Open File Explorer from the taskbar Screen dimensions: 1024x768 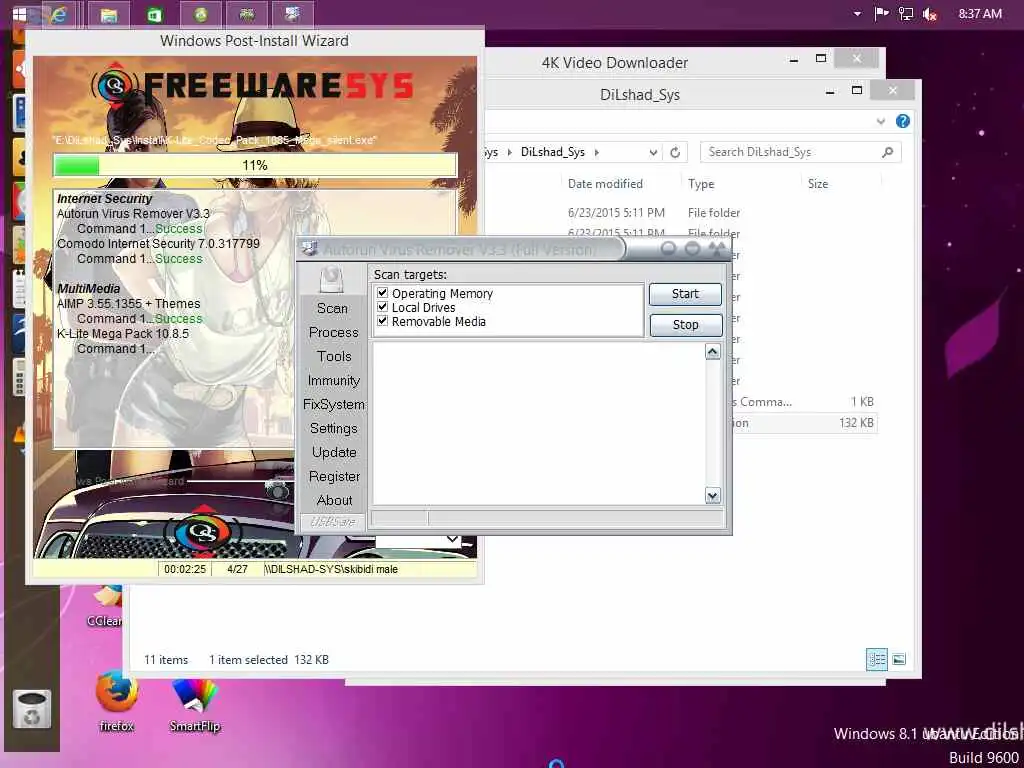coord(108,14)
